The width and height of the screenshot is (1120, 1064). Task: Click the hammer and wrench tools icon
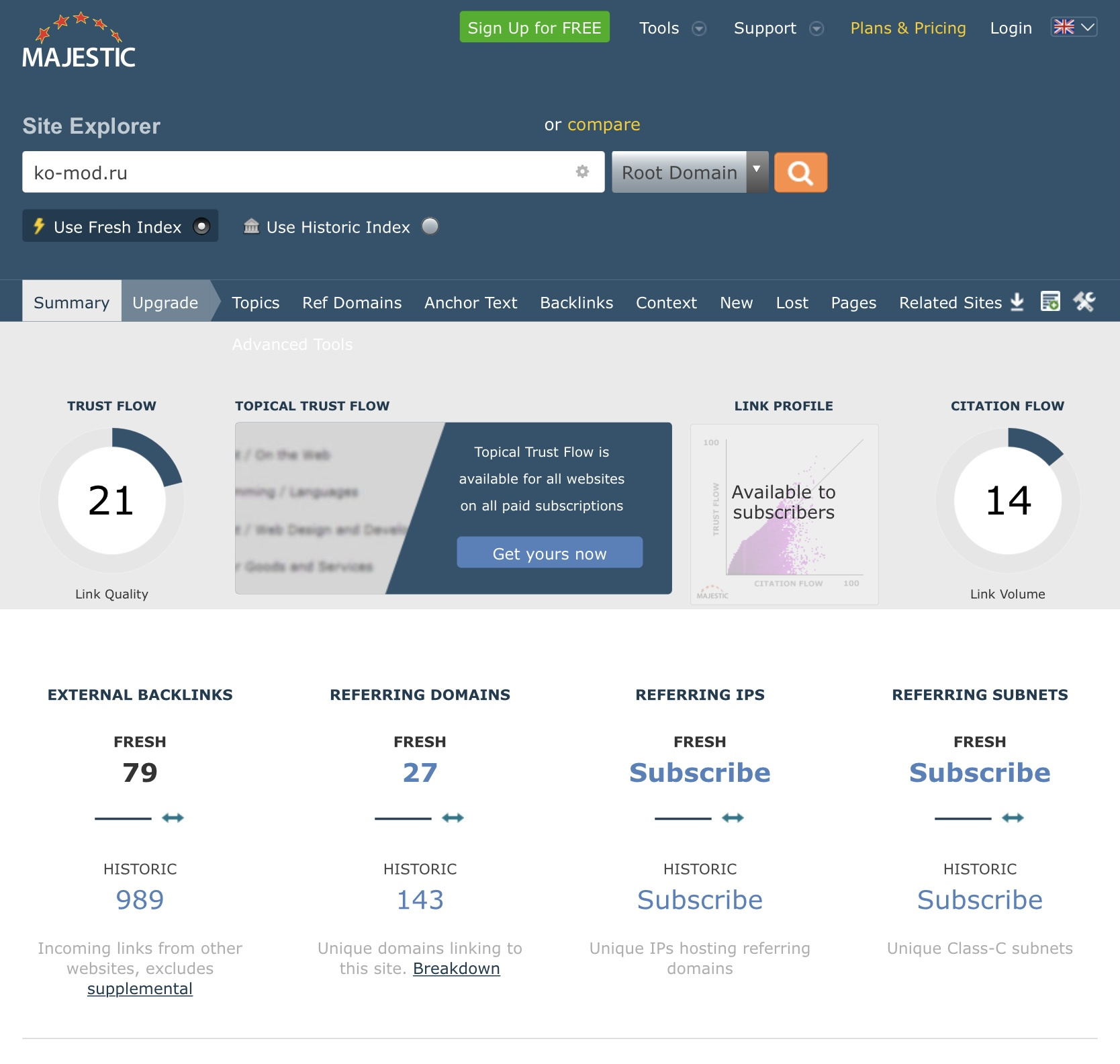tap(1084, 302)
